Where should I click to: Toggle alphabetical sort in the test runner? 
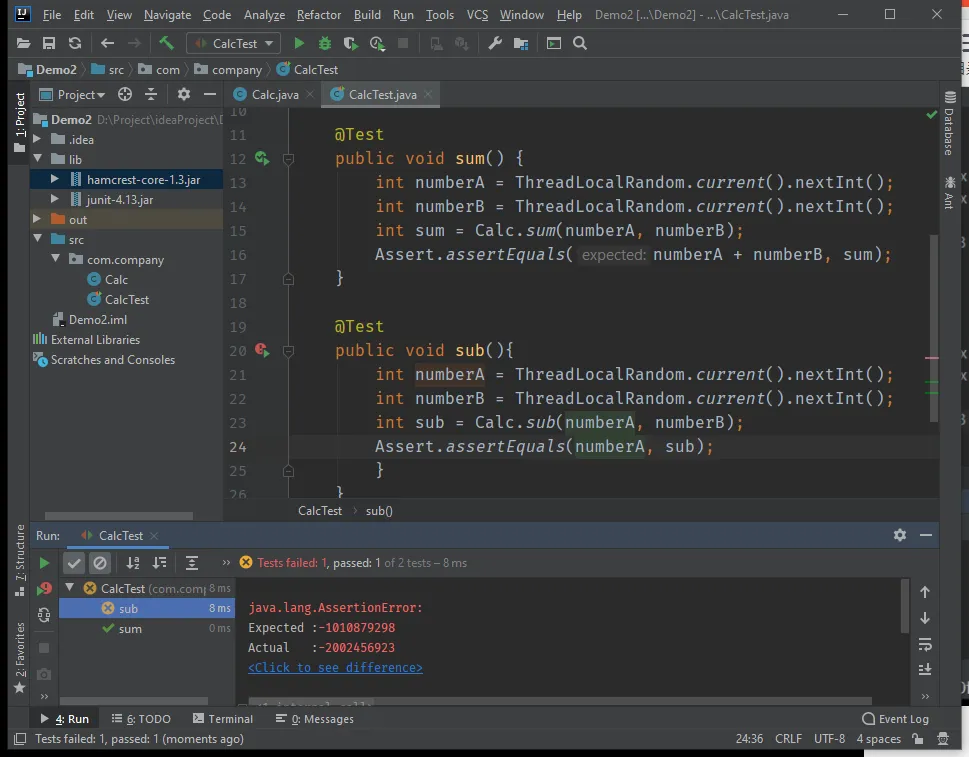click(x=133, y=563)
